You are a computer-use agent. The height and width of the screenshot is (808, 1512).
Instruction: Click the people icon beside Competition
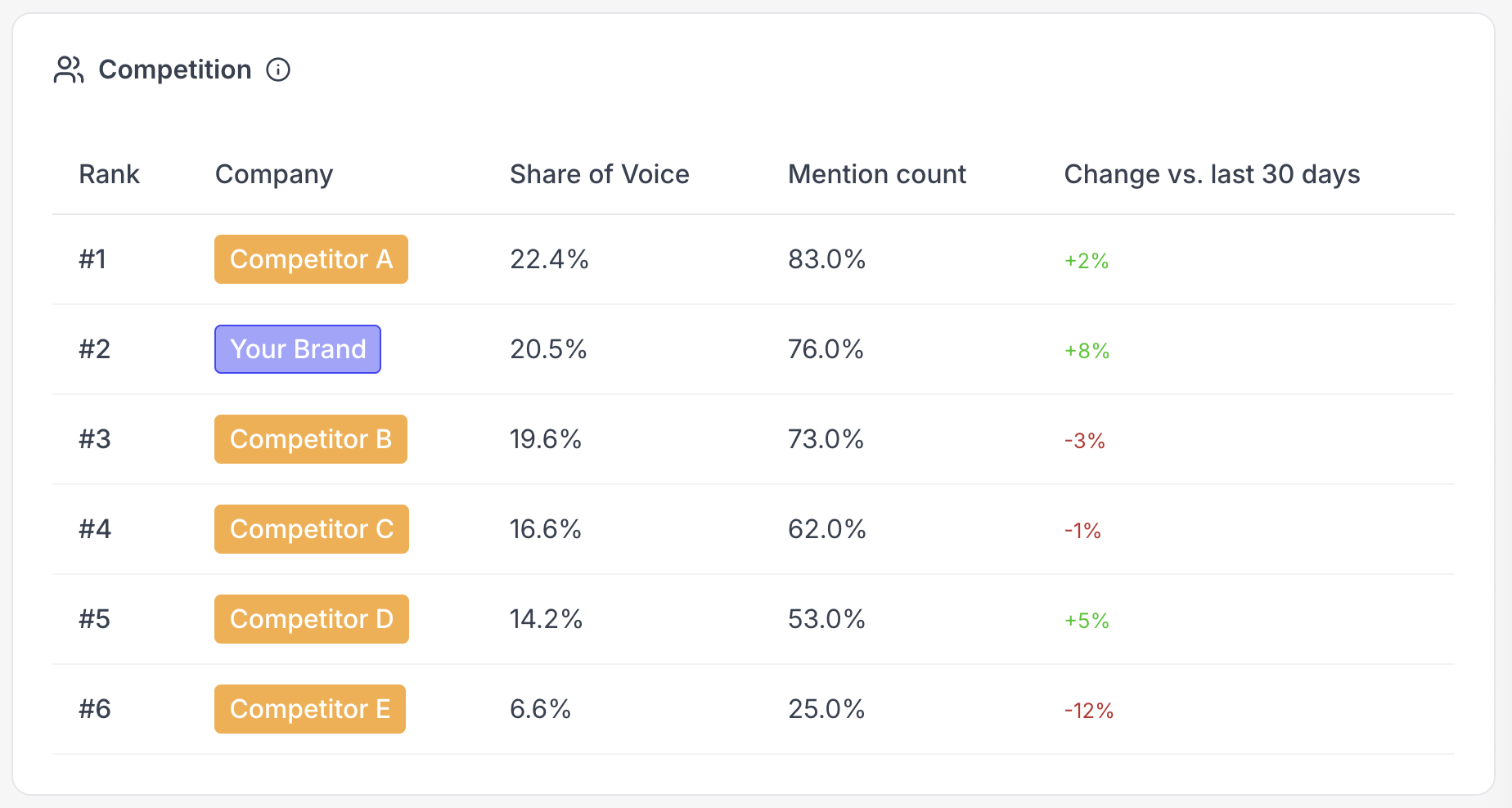point(69,70)
